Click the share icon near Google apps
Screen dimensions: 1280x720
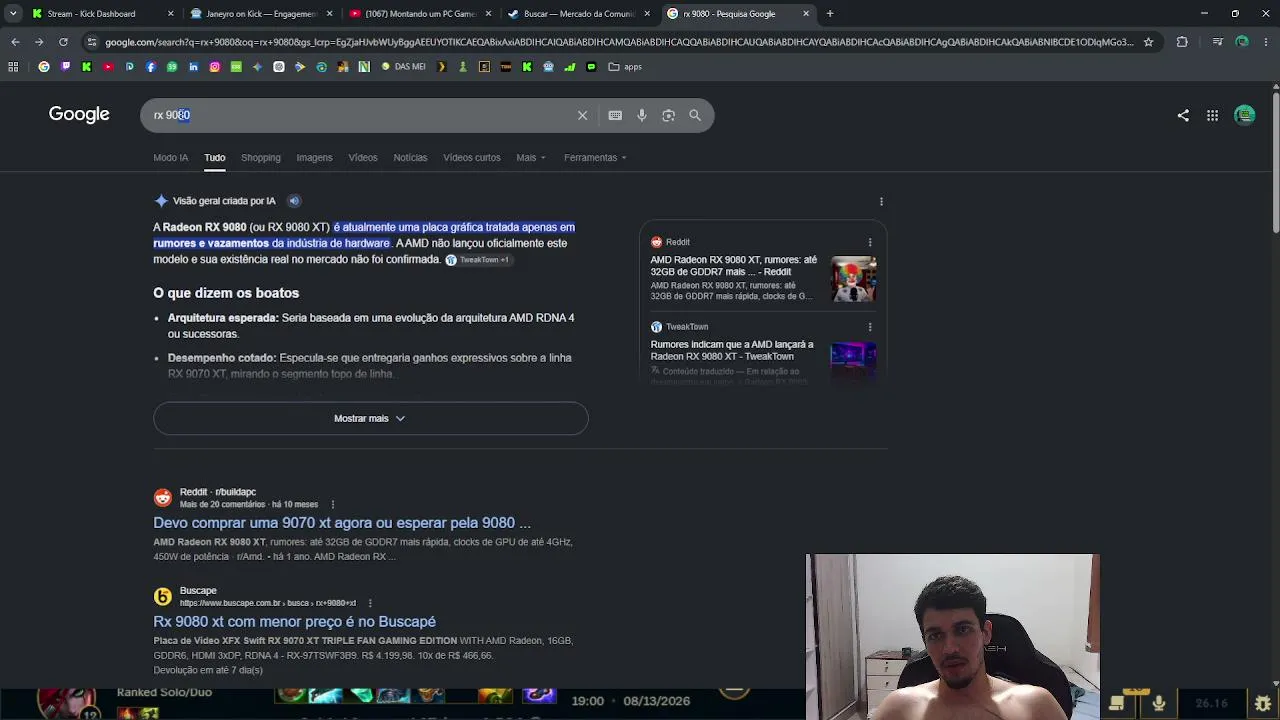(1183, 115)
